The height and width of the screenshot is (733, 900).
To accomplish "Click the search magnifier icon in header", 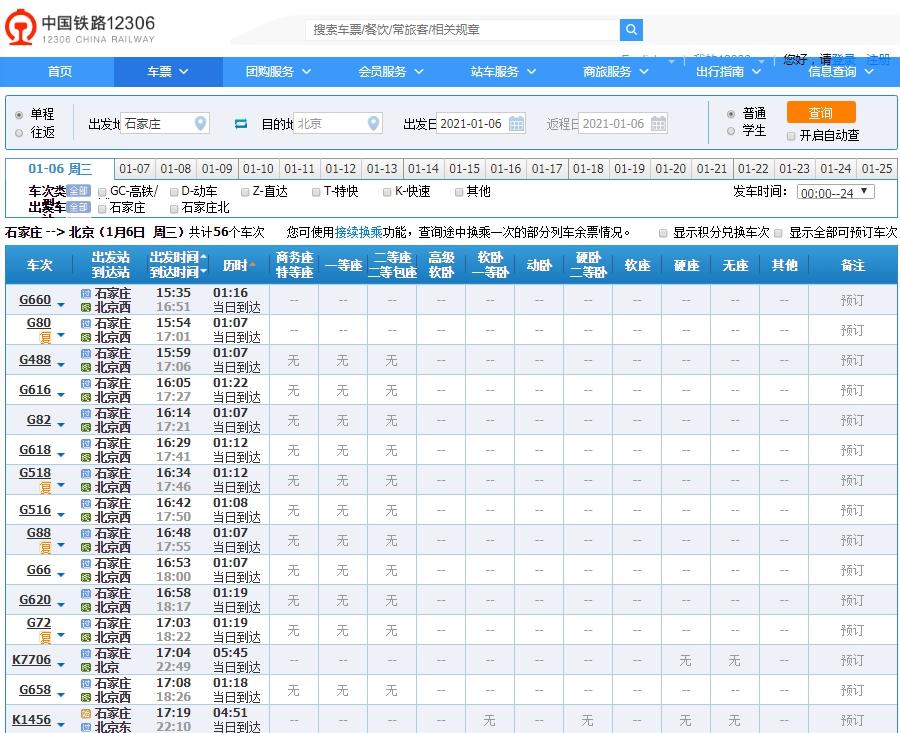I will [631, 30].
